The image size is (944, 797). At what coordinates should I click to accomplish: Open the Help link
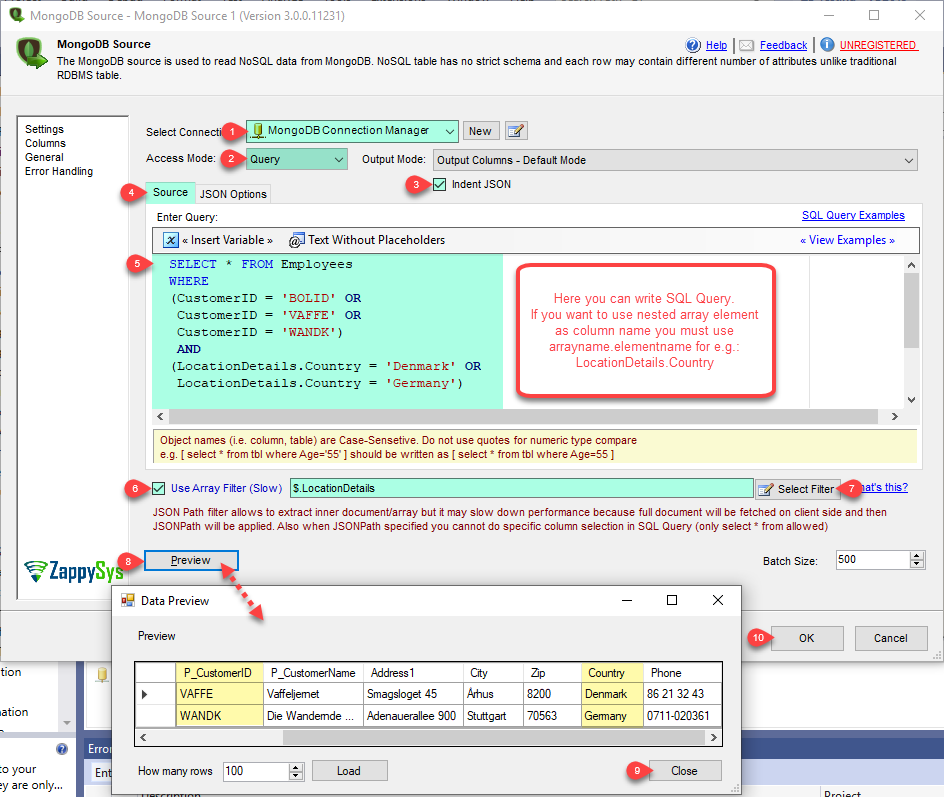[716, 45]
